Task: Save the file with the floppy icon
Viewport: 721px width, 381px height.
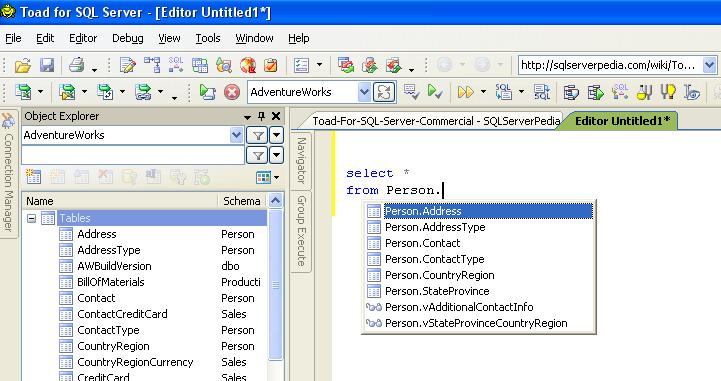Action: pos(47,65)
